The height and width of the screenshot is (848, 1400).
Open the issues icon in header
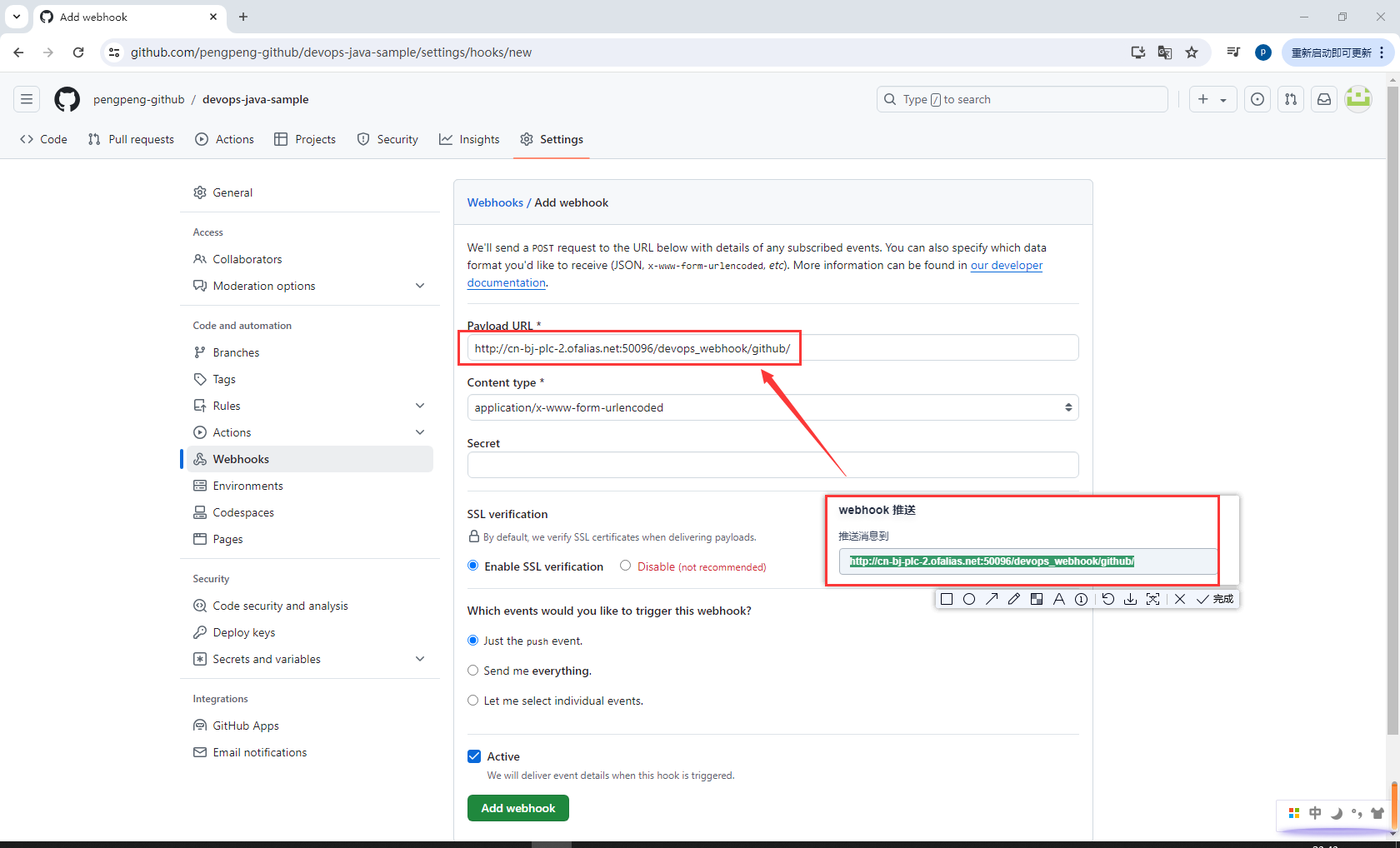click(1257, 99)
